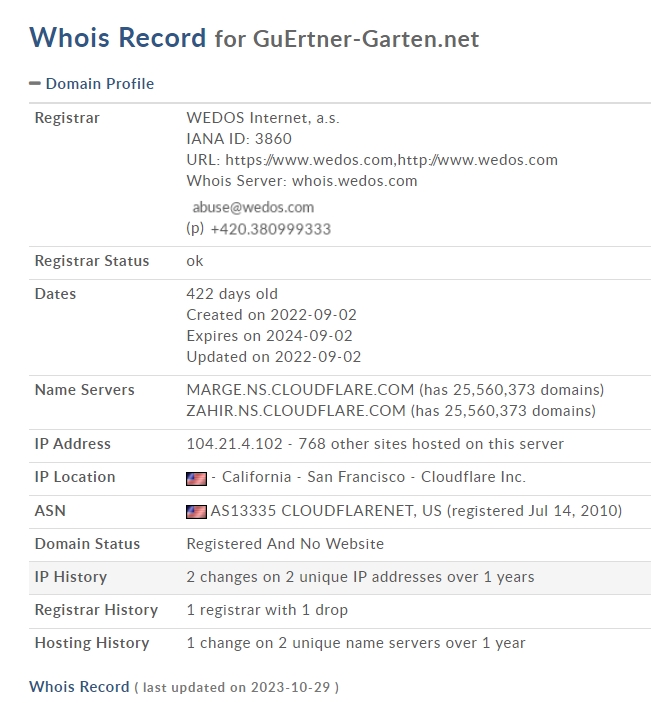
Task: Click the Registrar Status row label
Action: point(92,261)
